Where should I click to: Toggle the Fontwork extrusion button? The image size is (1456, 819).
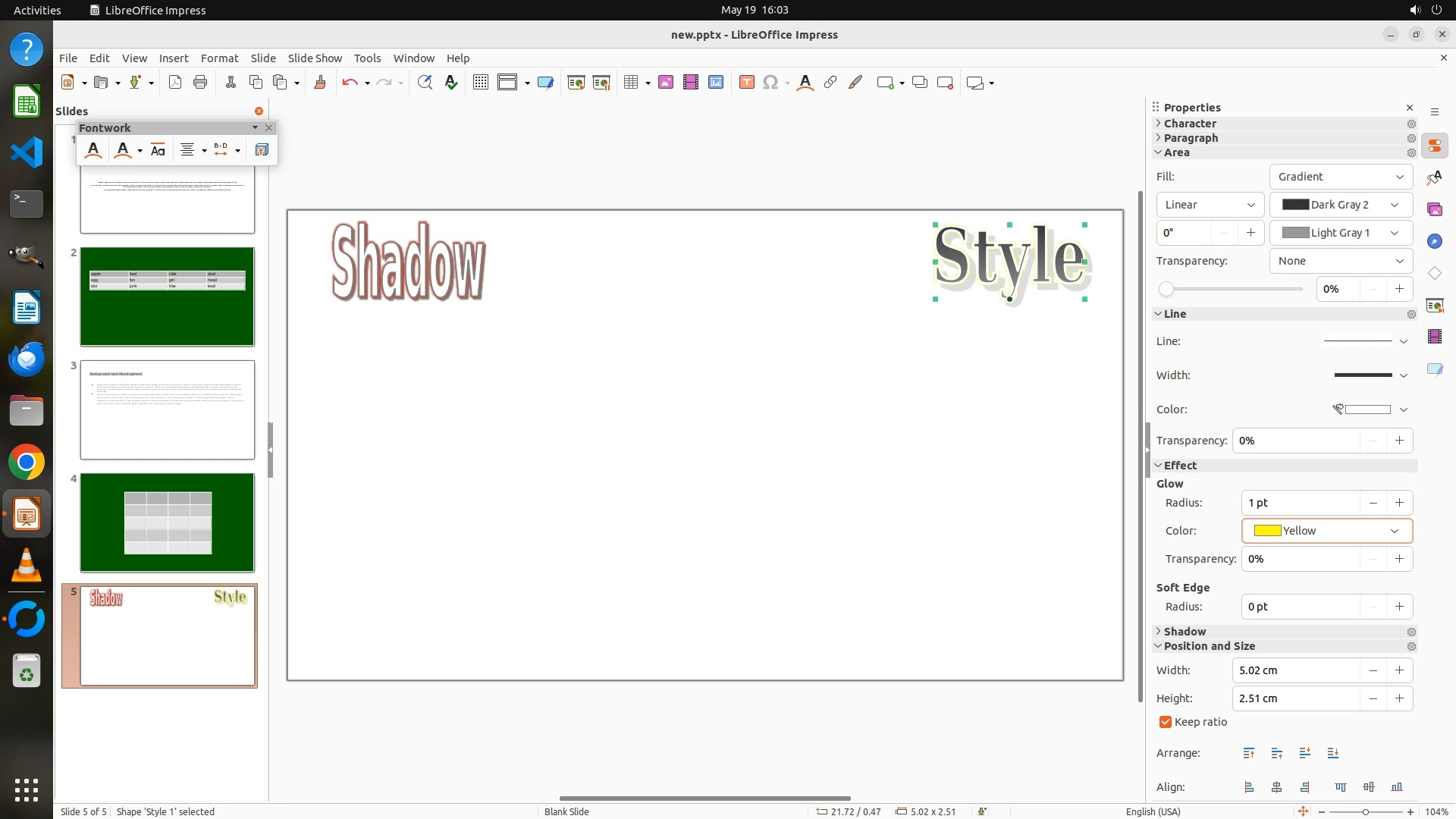pyautogui.click(x=262, y=150)
